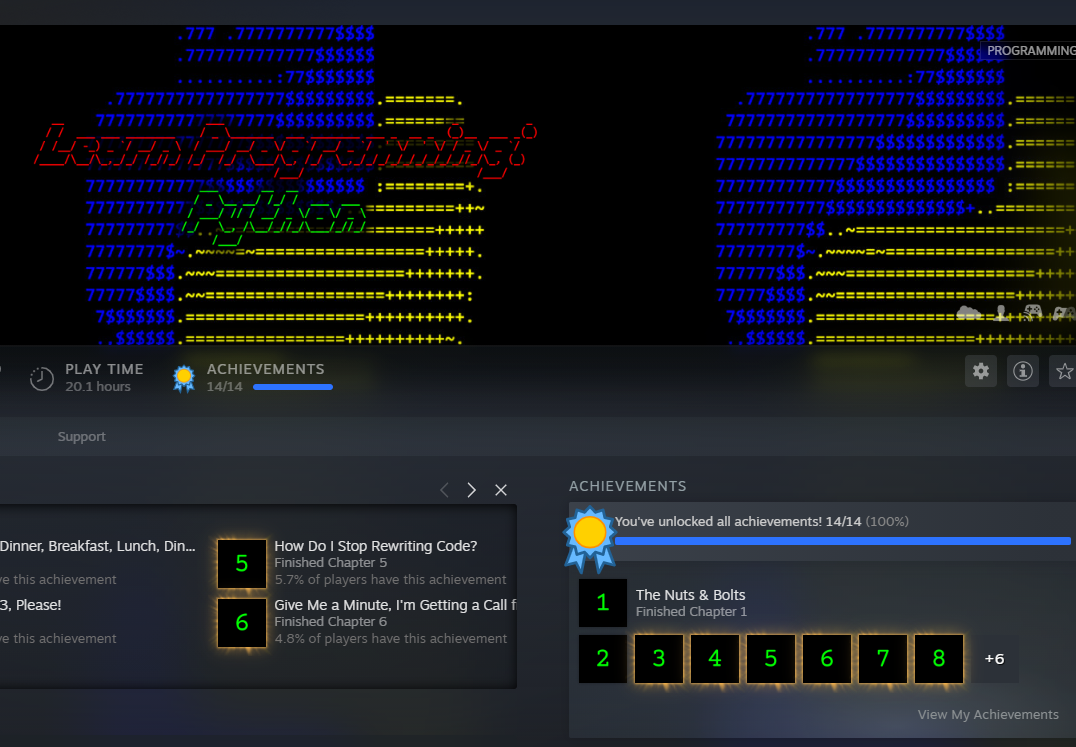Go to previous activity card arrow
This screenshot has width=1076, height=747.
click(x=444, y=490)
